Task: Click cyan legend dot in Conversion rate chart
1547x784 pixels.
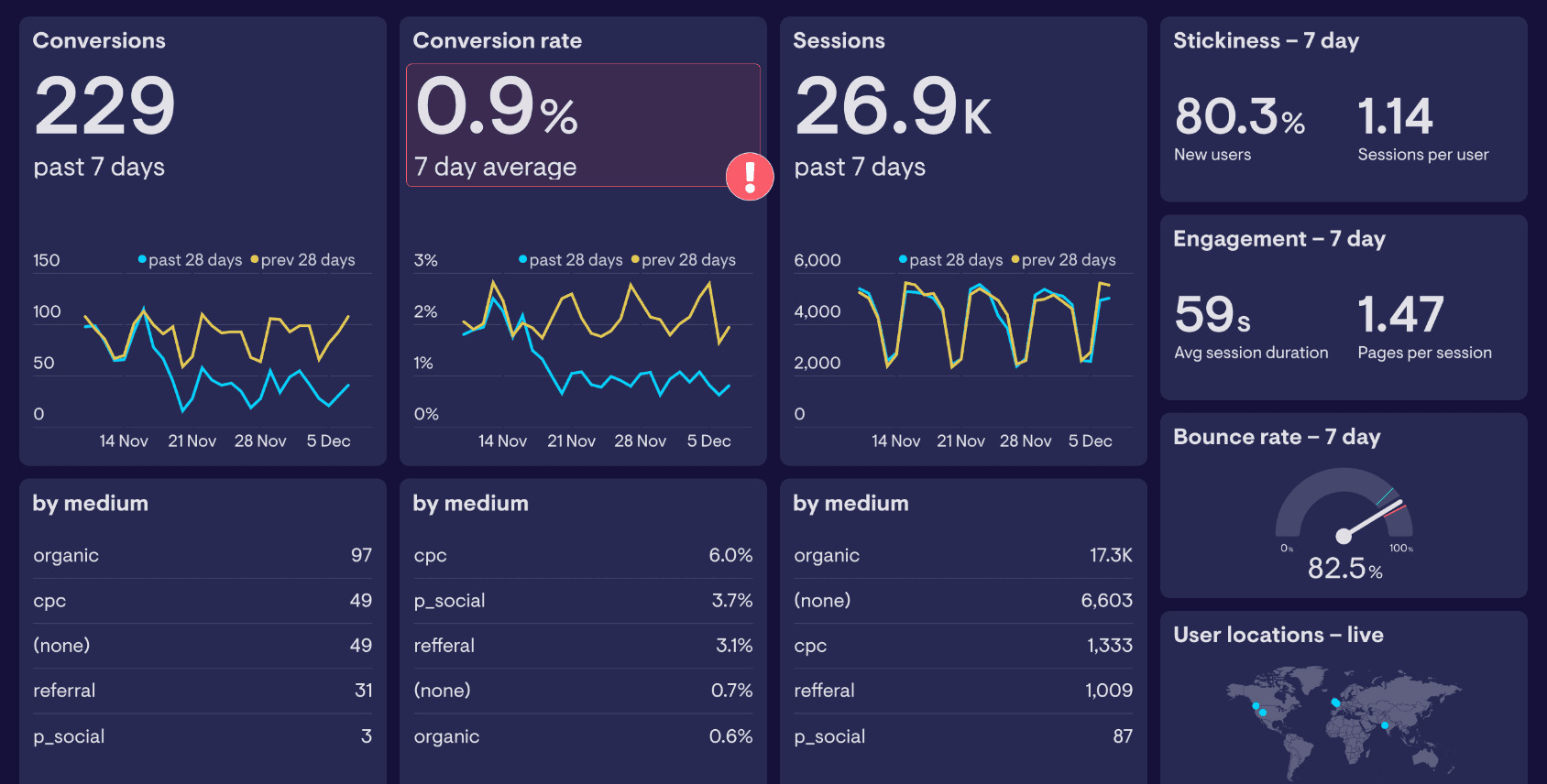Action: click(x=522, y=259)
